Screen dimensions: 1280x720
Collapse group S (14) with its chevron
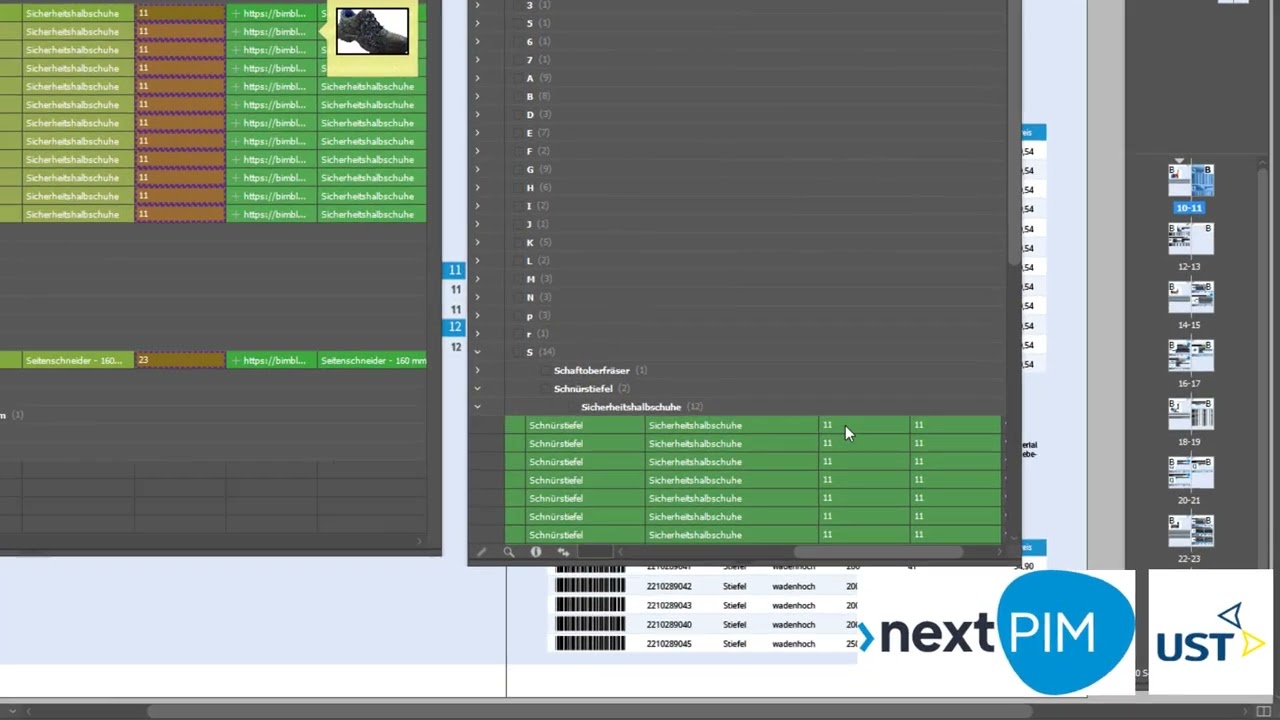(477, 352)
